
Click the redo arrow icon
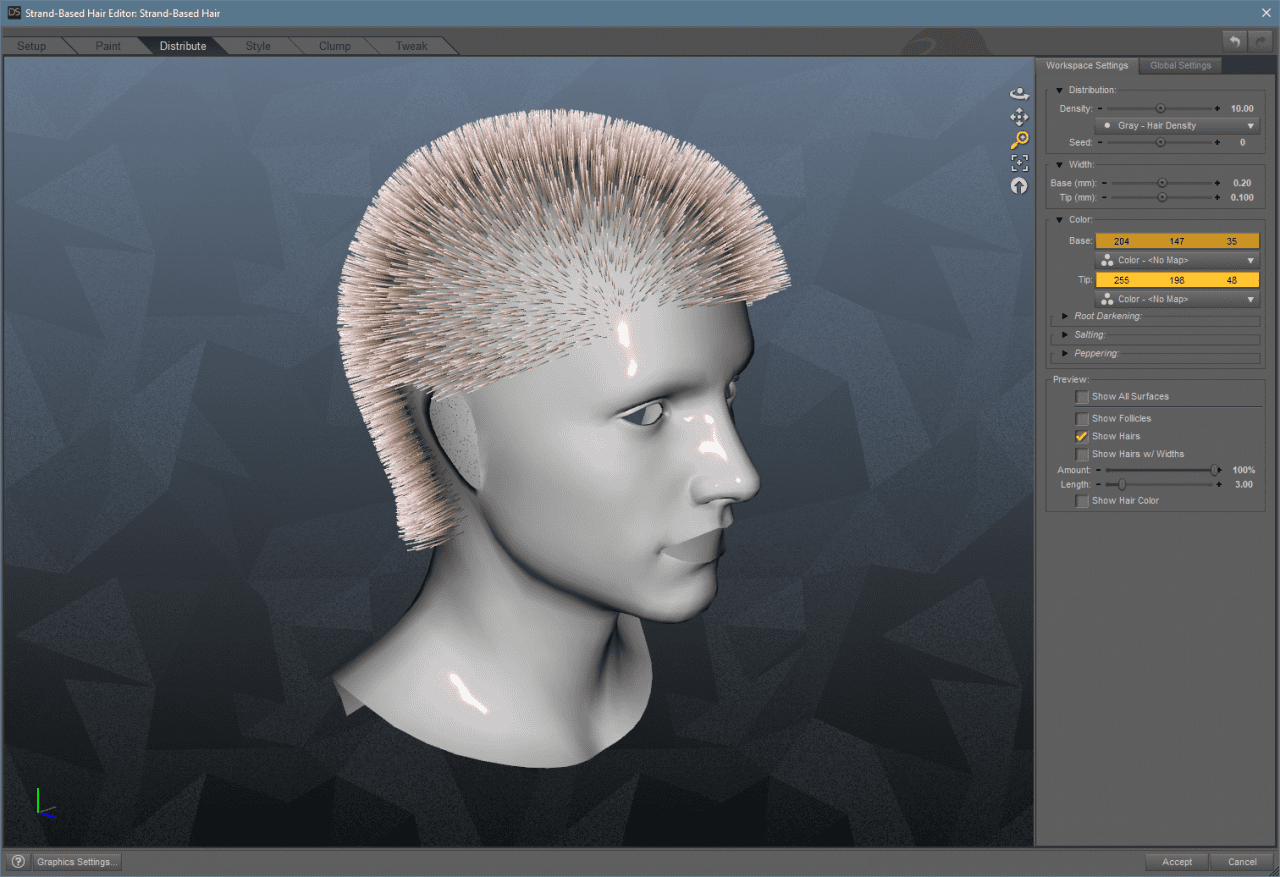point(1258,41)
